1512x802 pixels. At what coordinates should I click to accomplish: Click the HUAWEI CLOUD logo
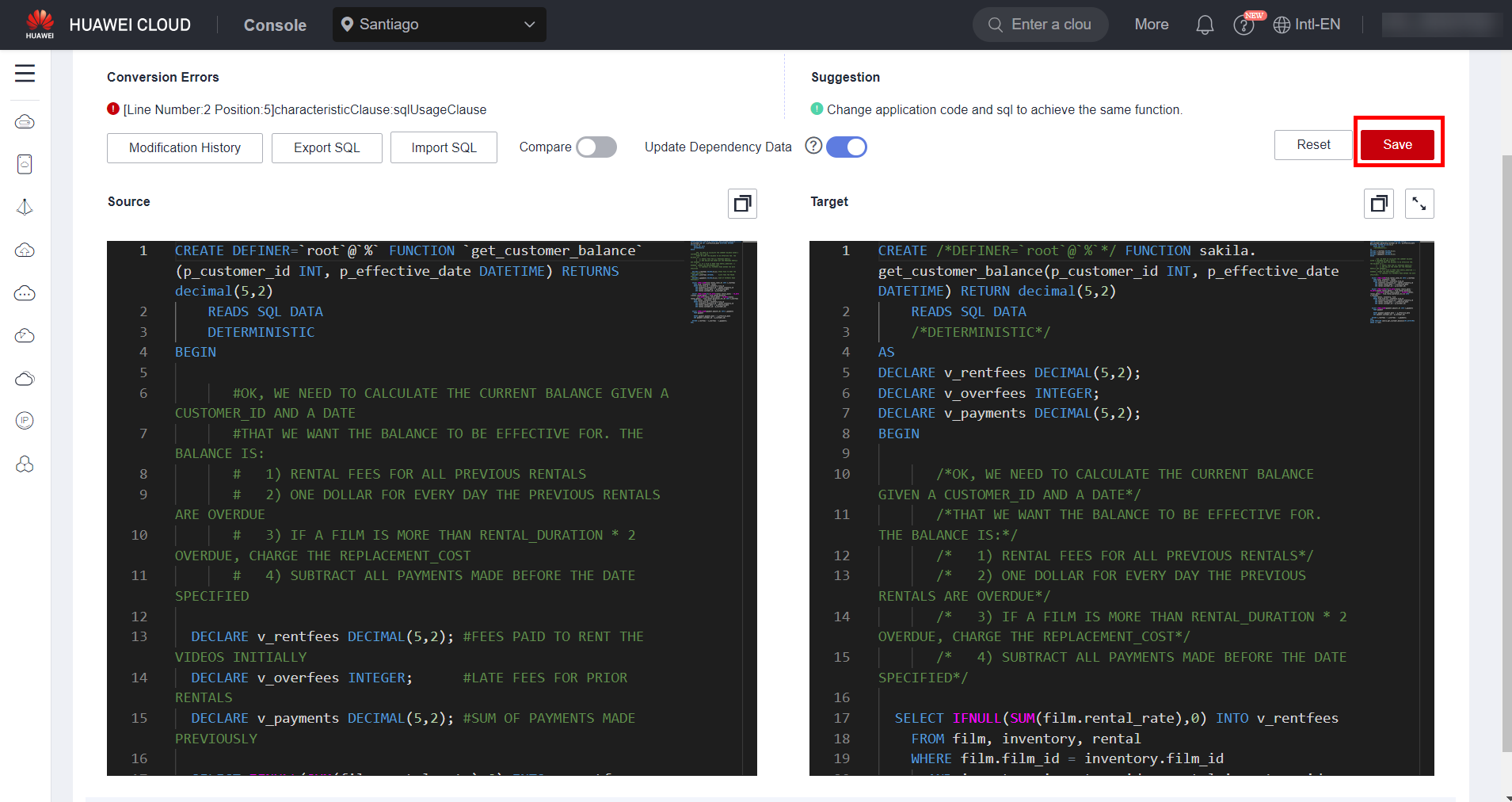click(x=109, y=25)
